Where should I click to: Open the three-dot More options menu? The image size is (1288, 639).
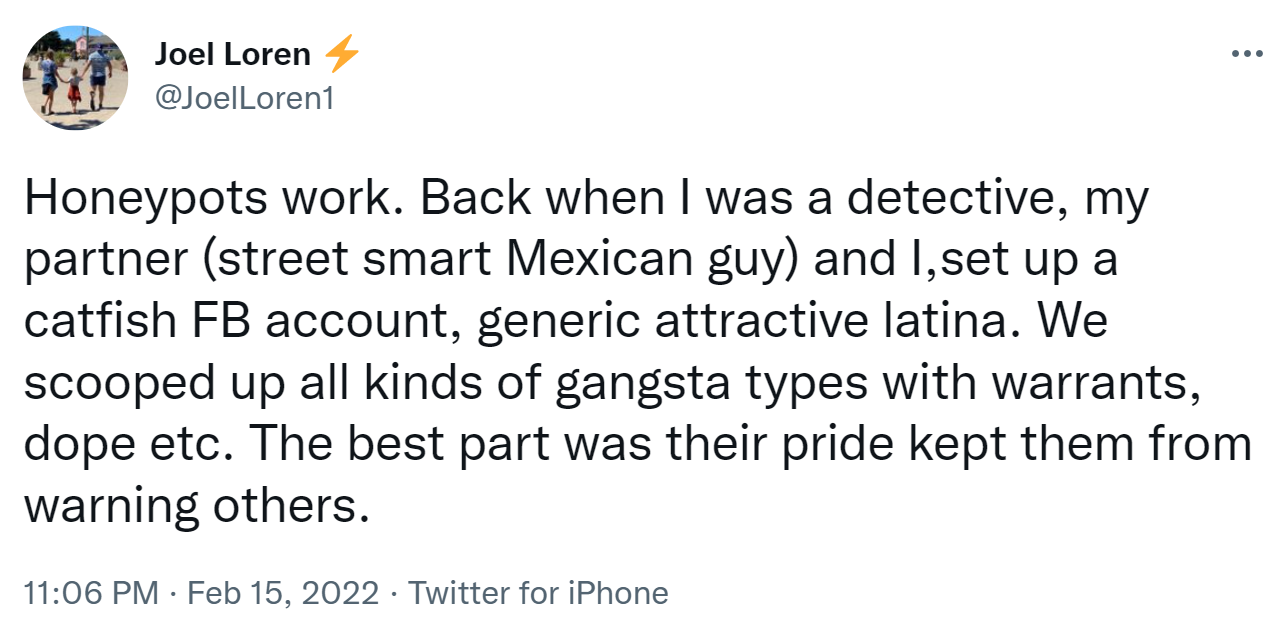tap(1247, 53)
